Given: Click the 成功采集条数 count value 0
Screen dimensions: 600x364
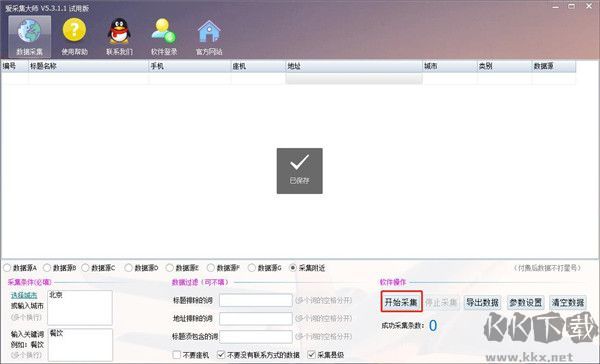Looking at the screenshot, I should click(433, 326).
